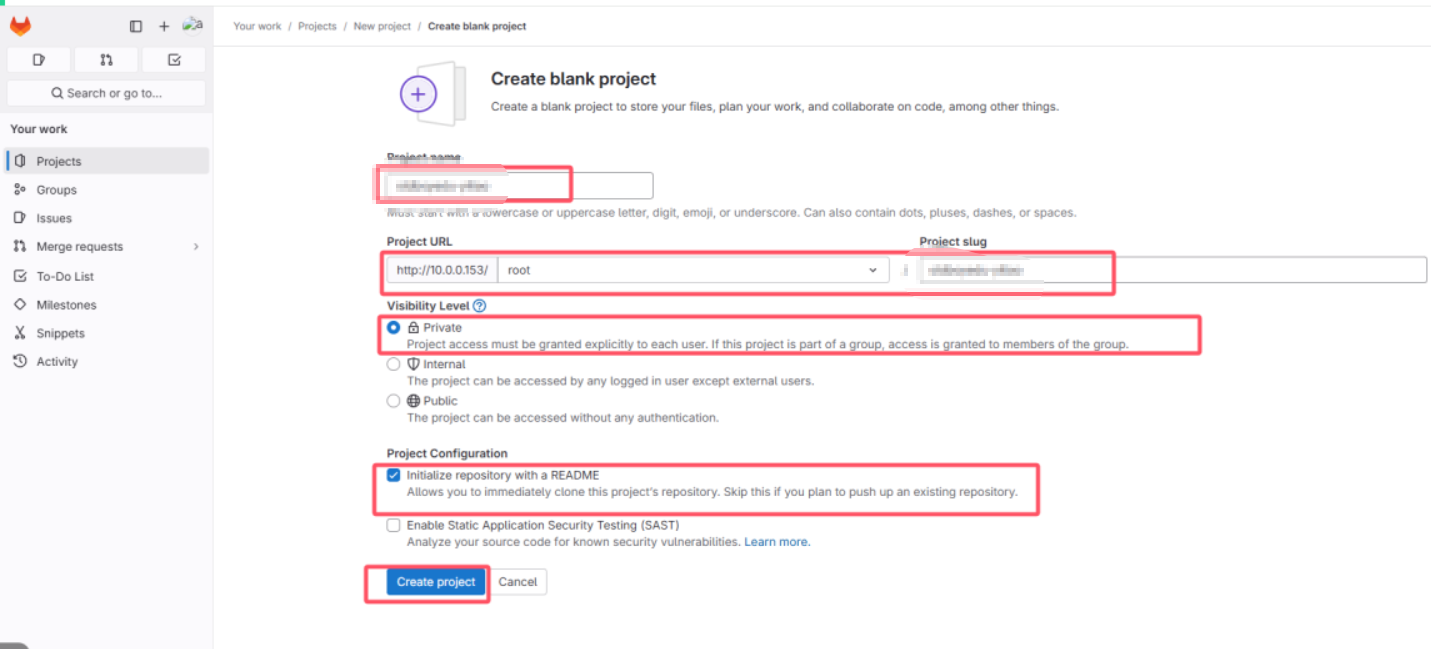Click the Project slug input field
Screen dimensions: 1431x649
1172,270
